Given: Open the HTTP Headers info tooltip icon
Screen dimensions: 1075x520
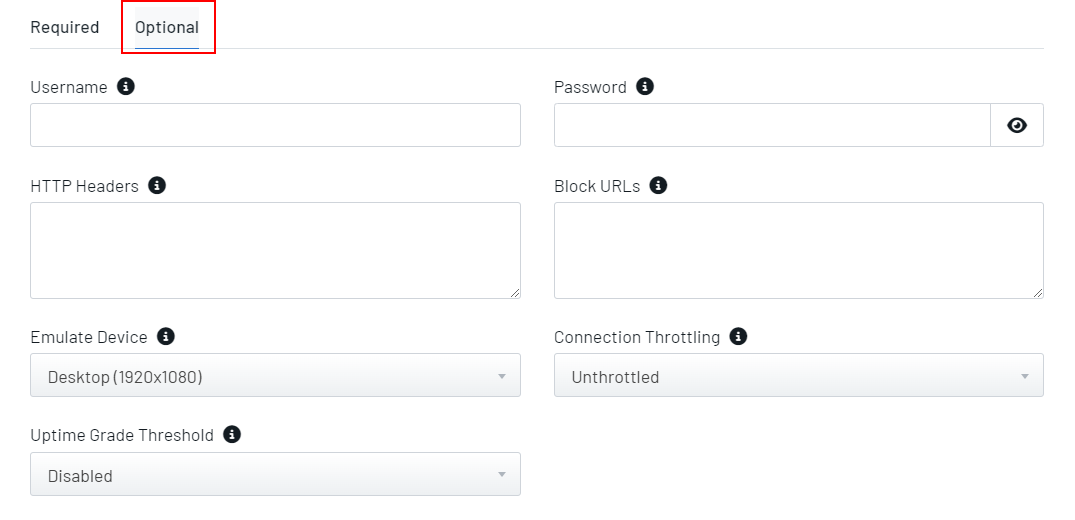Looking at the screenshot, I should coord(157,185).
